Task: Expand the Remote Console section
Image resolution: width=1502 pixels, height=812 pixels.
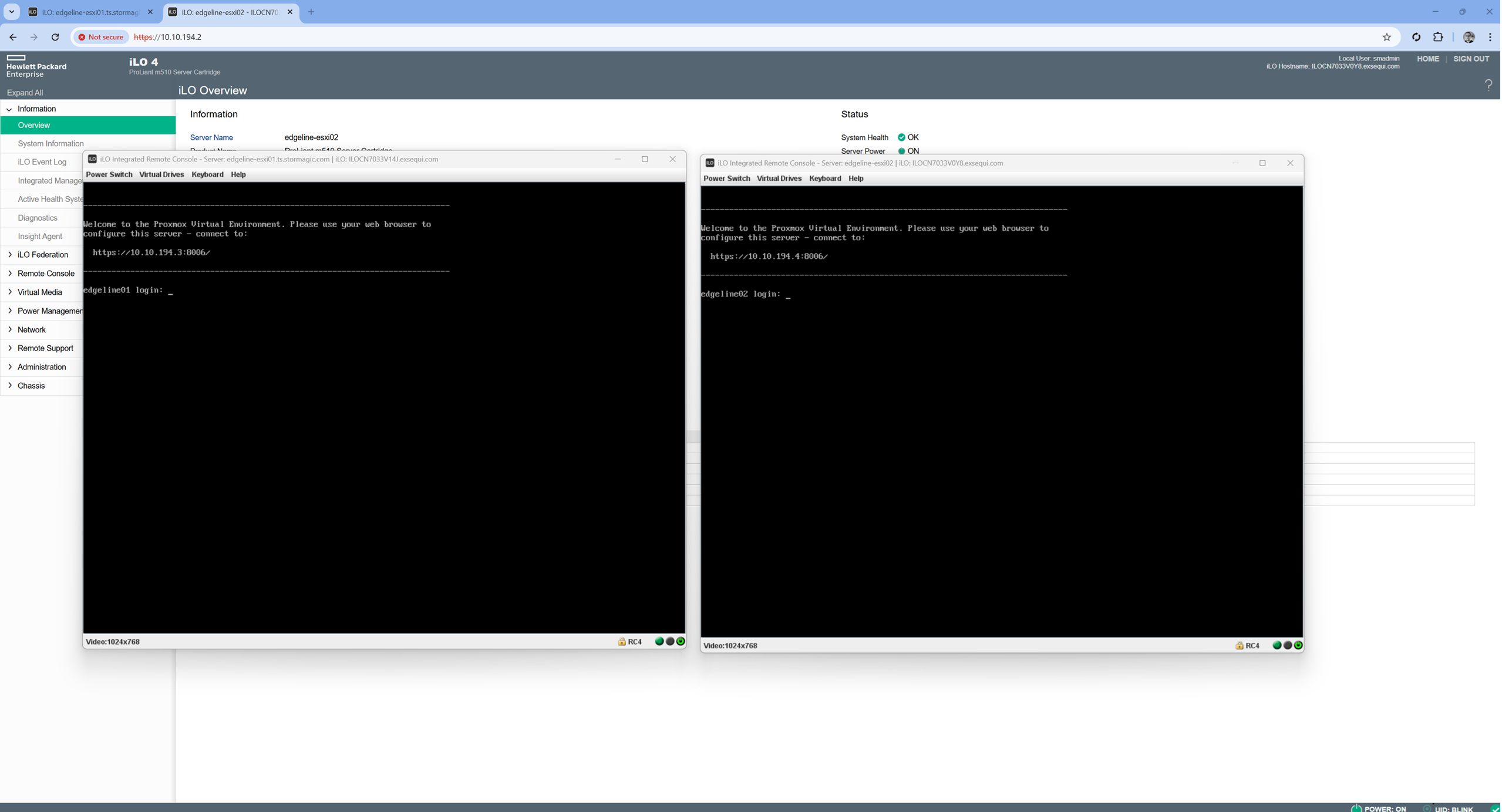Action: click(x=10, y=274)
